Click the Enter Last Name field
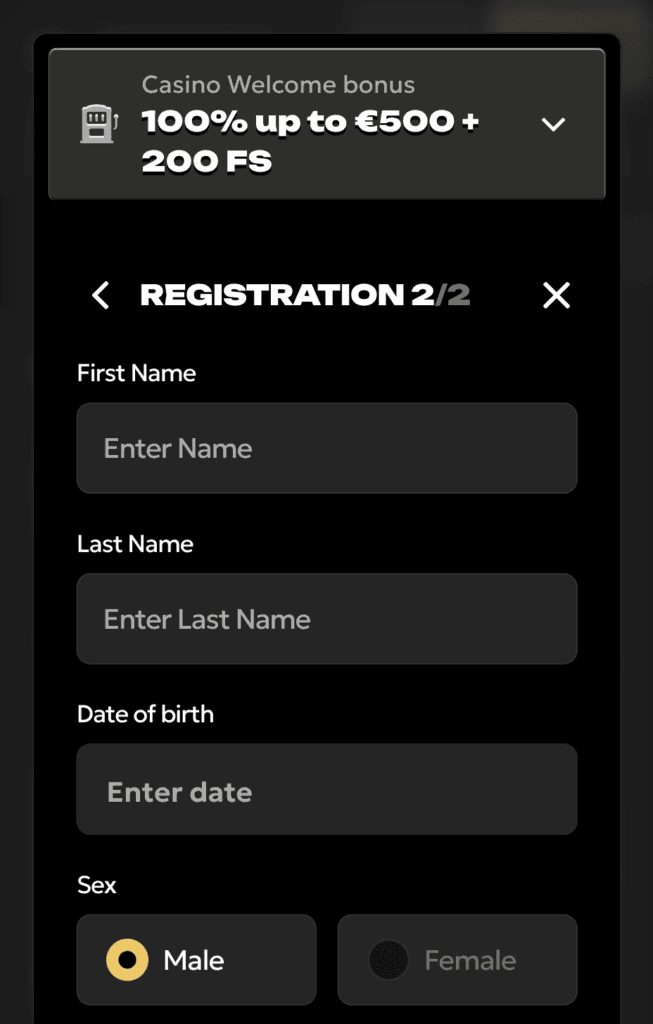This screenshot has width=653, height=1024. (x=326, y=618)
